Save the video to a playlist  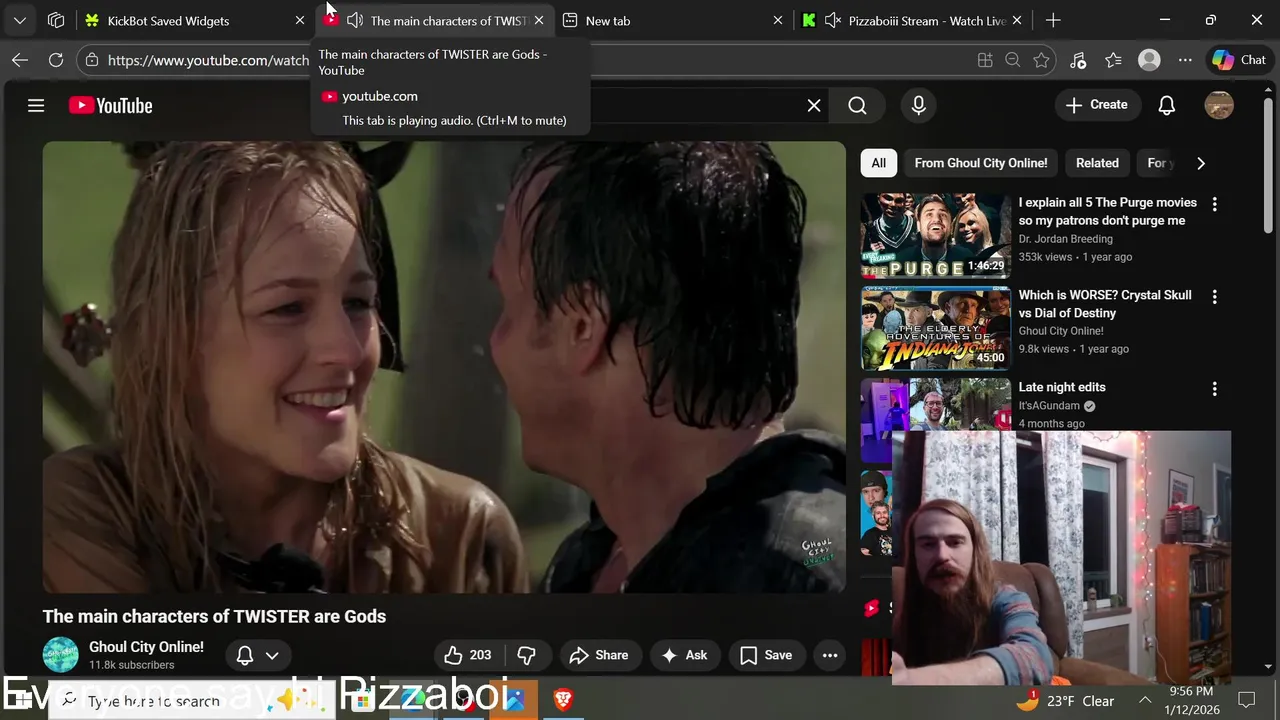tap(766, 655)
